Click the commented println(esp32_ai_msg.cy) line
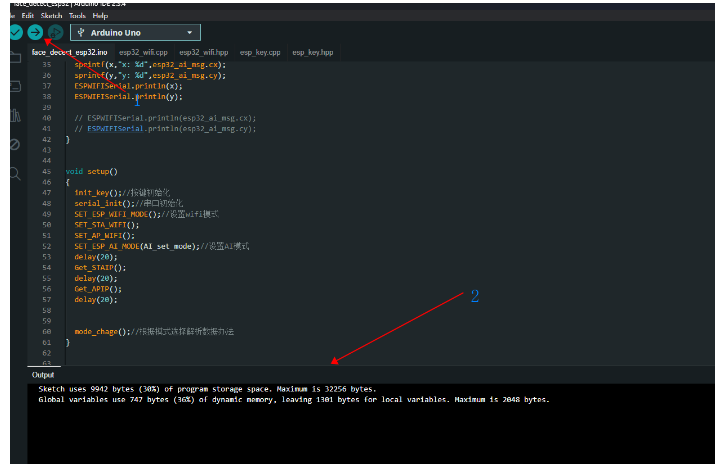The width and height of the screenshot is (717, 470). point(165,129)
